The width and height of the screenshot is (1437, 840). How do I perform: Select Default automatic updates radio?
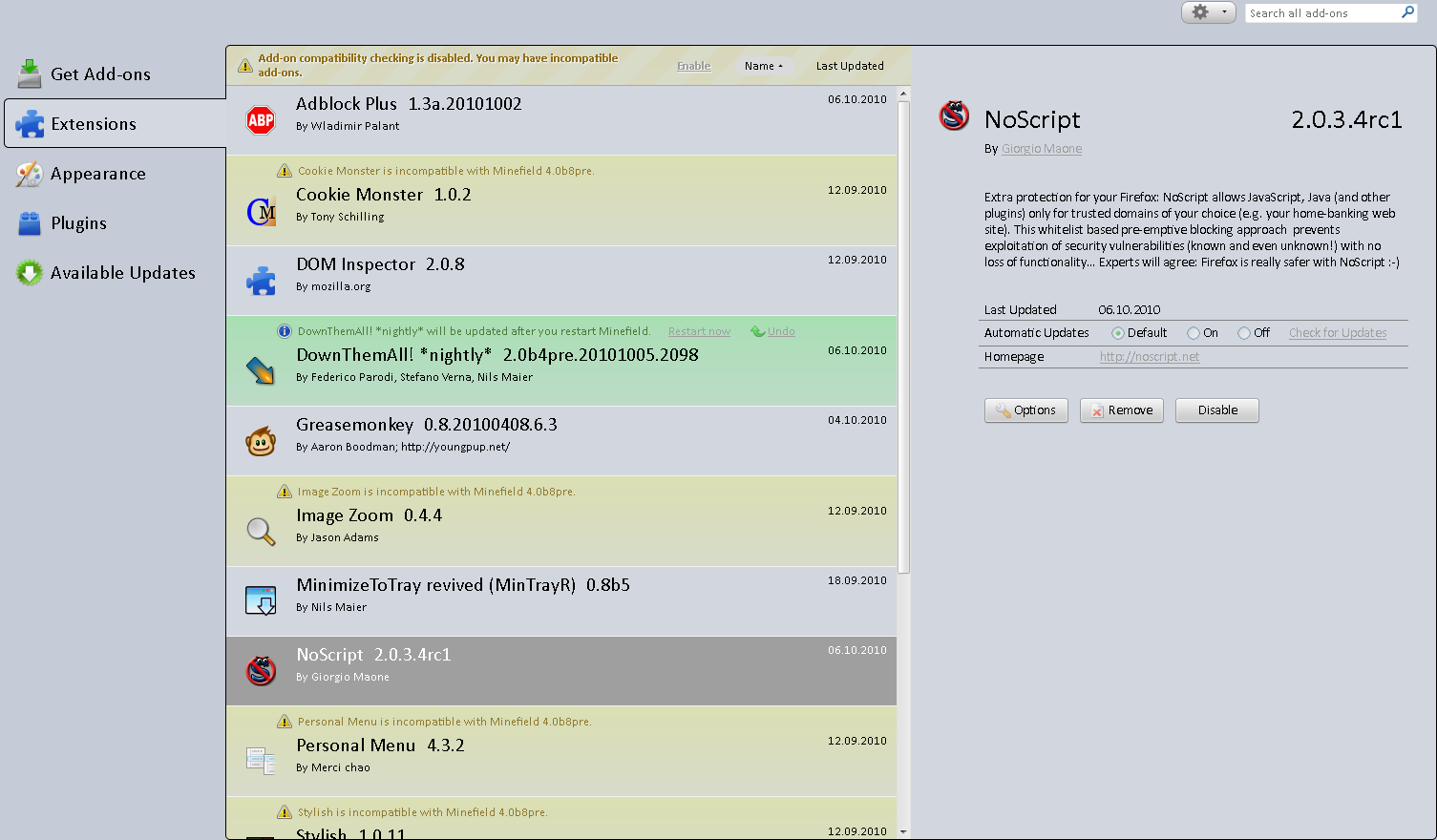point(1117,333)
